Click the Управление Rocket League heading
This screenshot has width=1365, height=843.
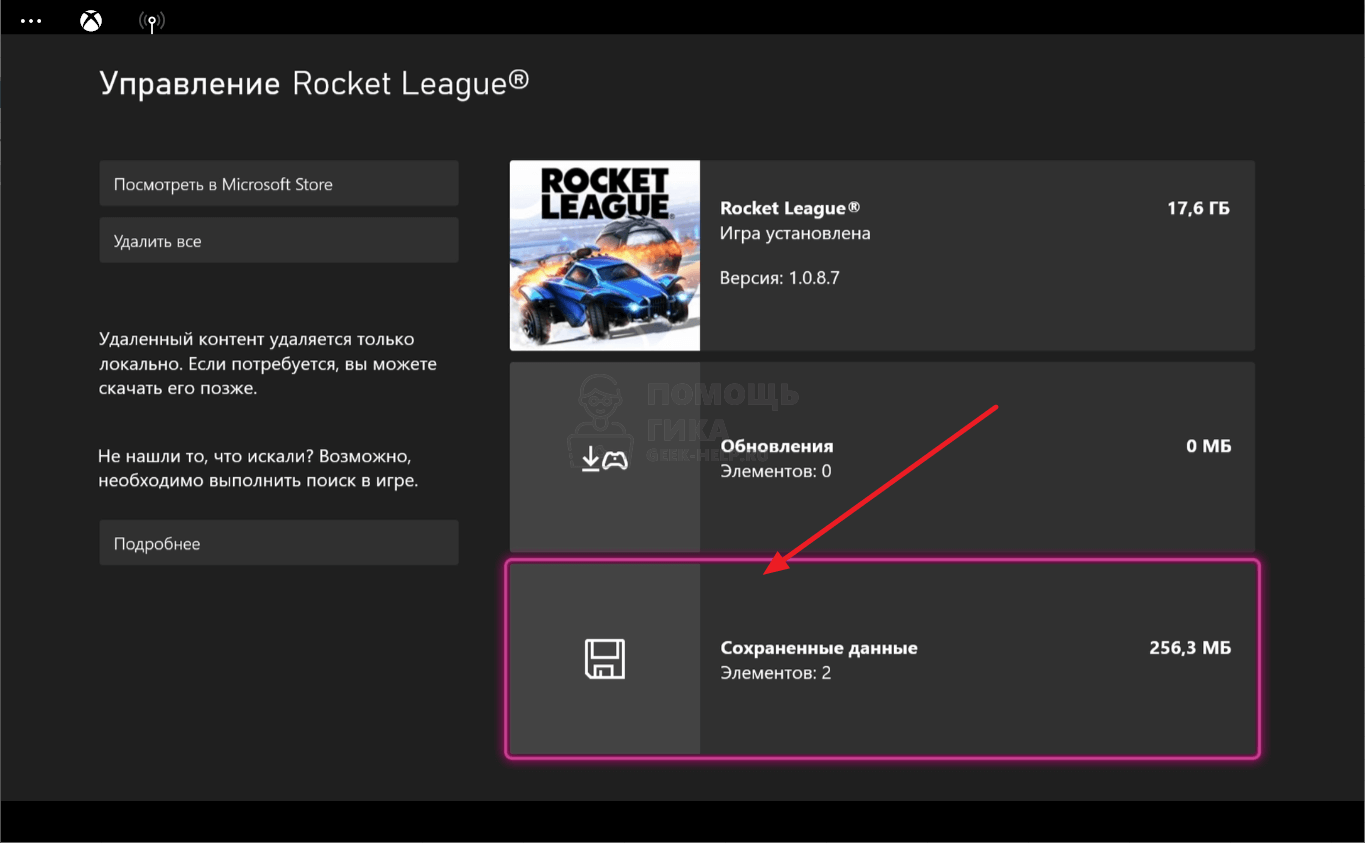click(x=314, y=84)
